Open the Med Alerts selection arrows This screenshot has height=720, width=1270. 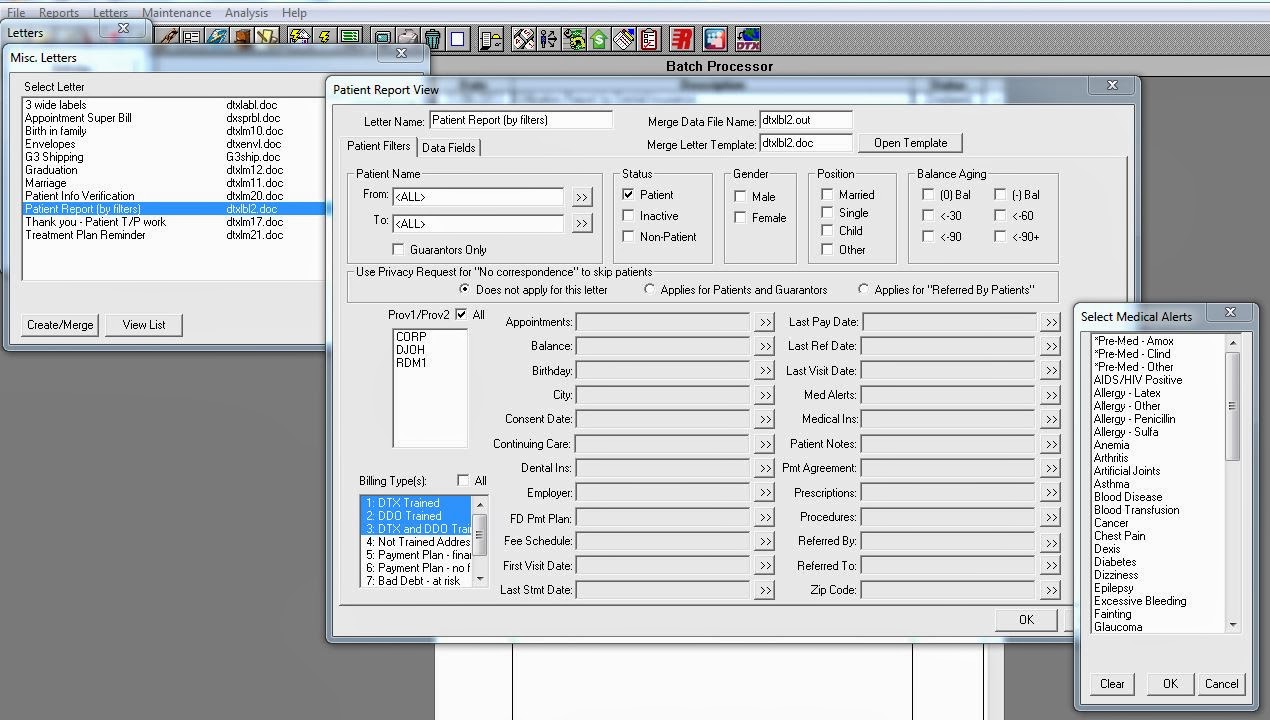(1050, 396)
